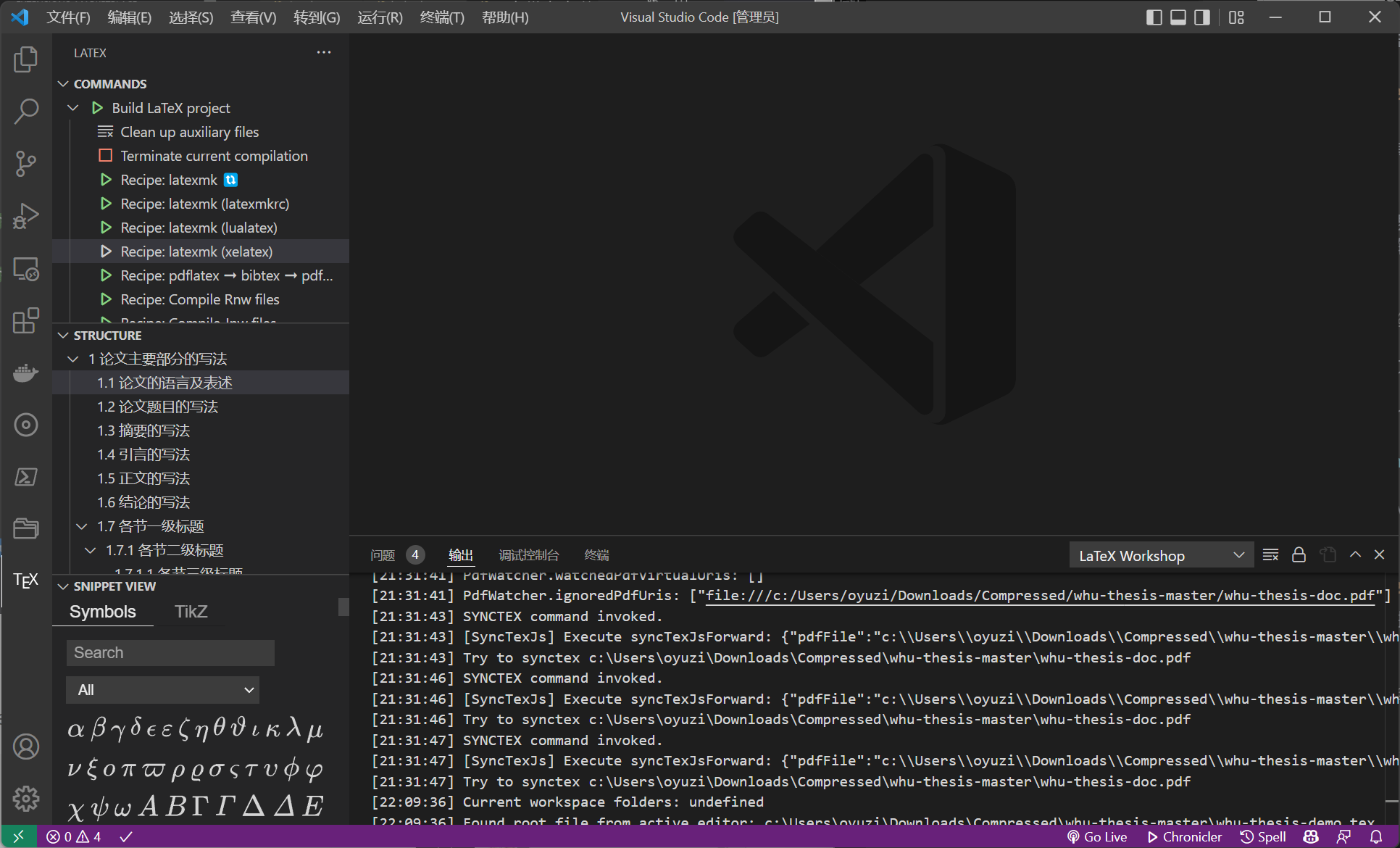
Task: Click the symbol Search field
Action: (x=170, y=652)
